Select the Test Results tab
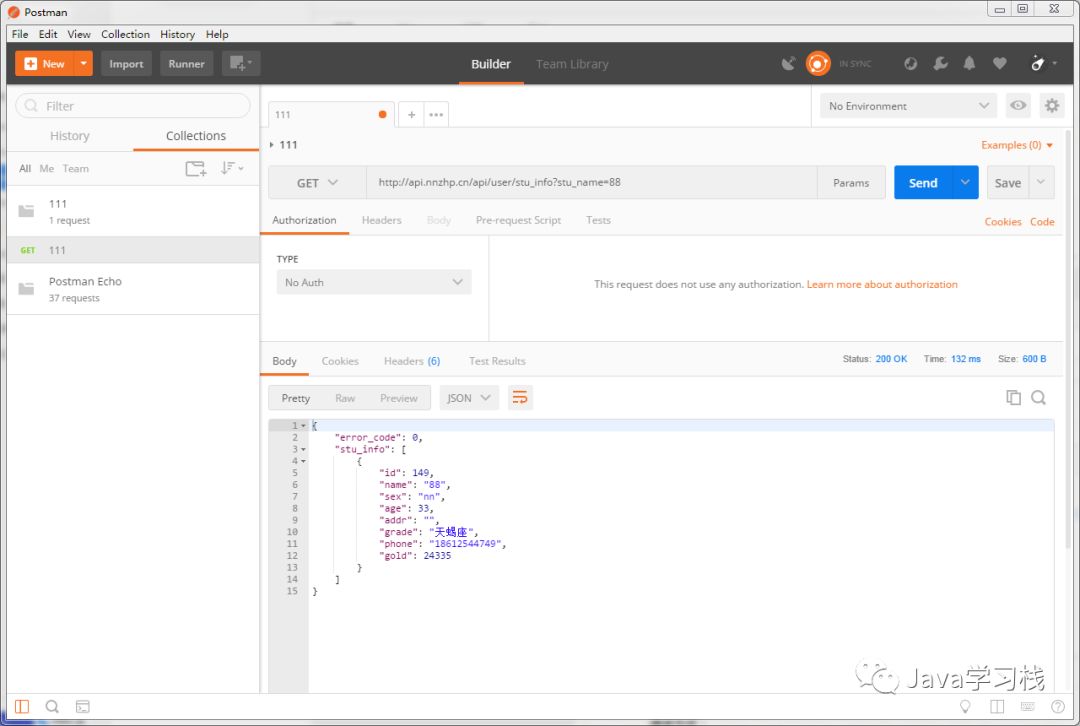1080x726 pixels. [x=497, y=361]
